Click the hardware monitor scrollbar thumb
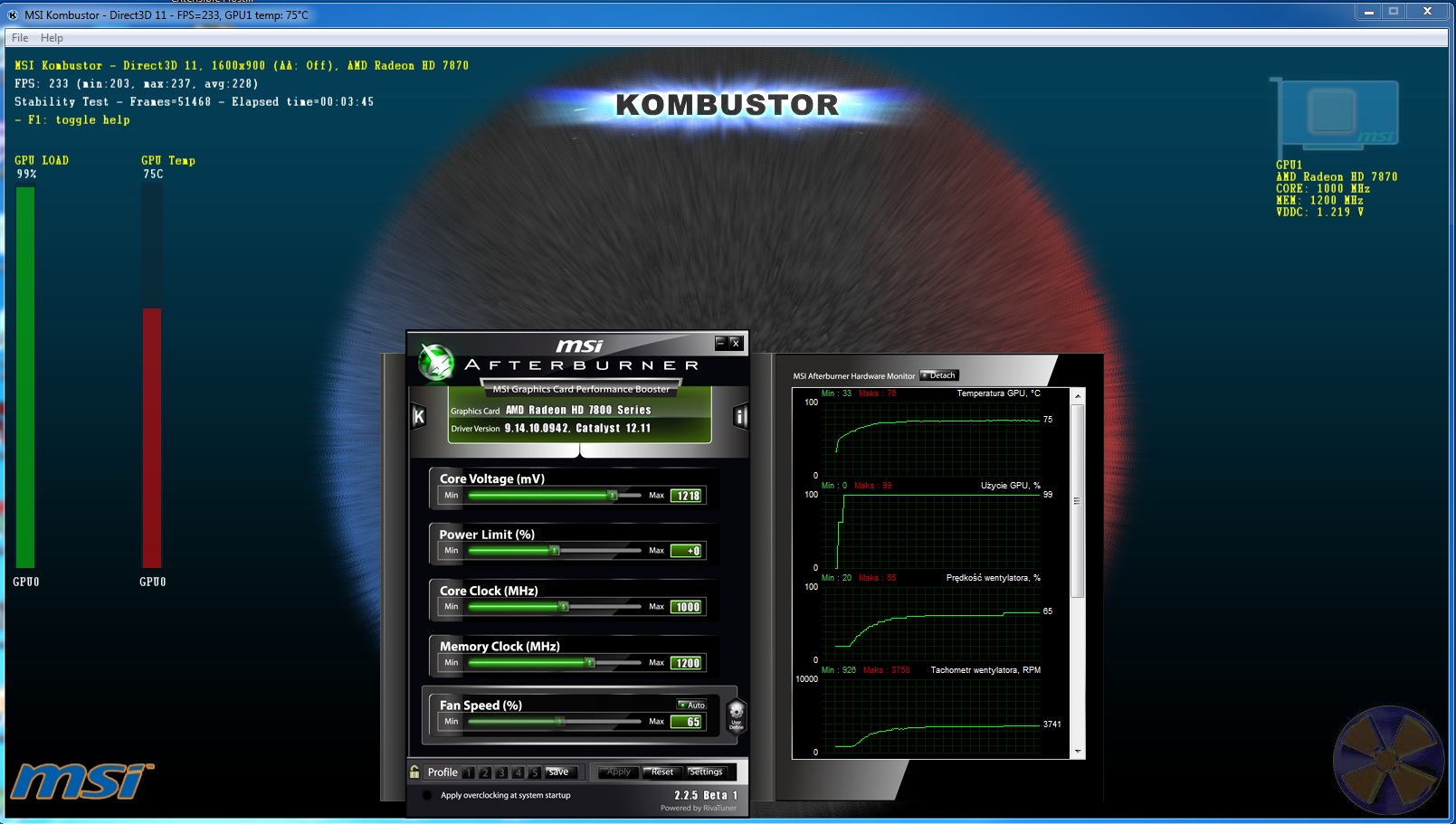 tap(1077, 500)
